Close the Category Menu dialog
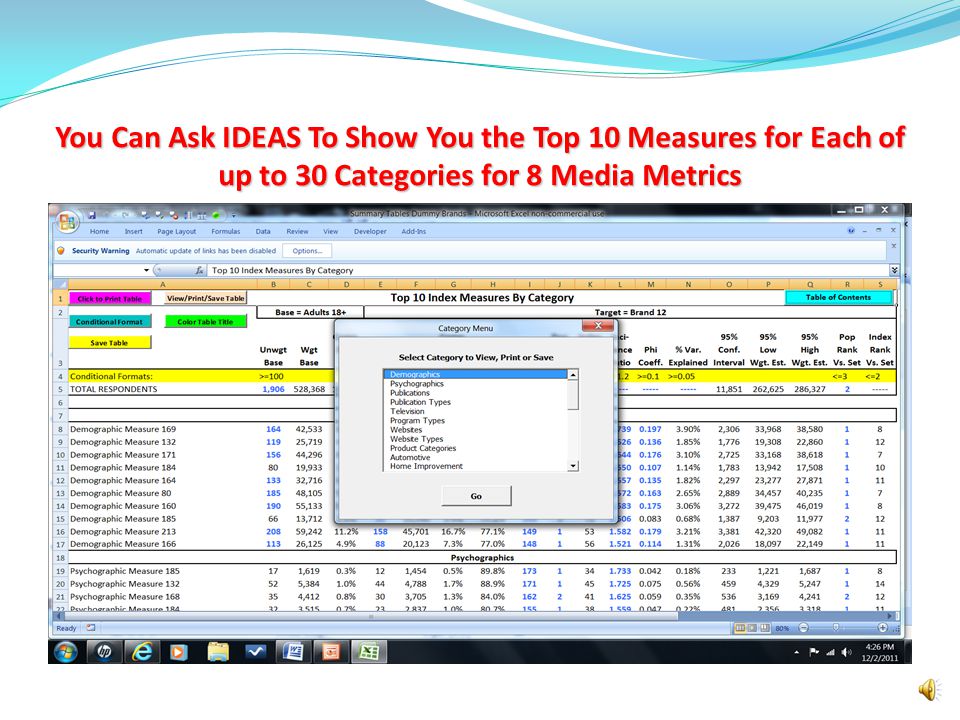 (x=598, y=326)
